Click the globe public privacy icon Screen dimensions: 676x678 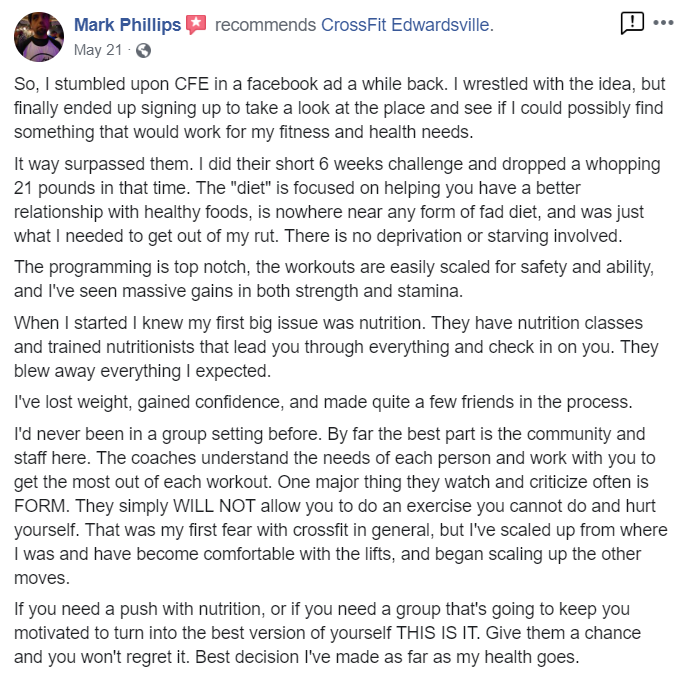tap(143, 51)
